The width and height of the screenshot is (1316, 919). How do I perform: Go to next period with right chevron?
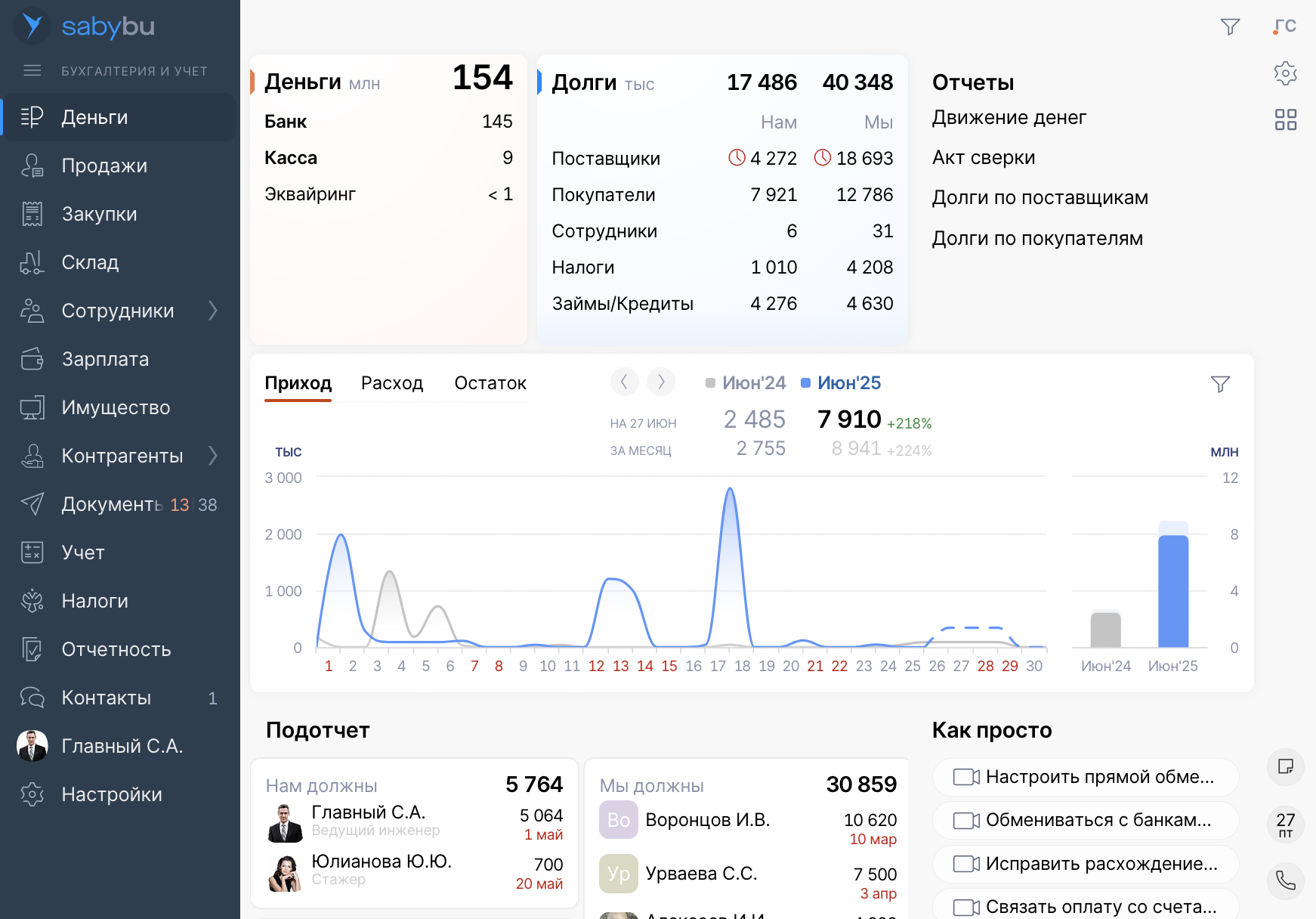(661, 382)
